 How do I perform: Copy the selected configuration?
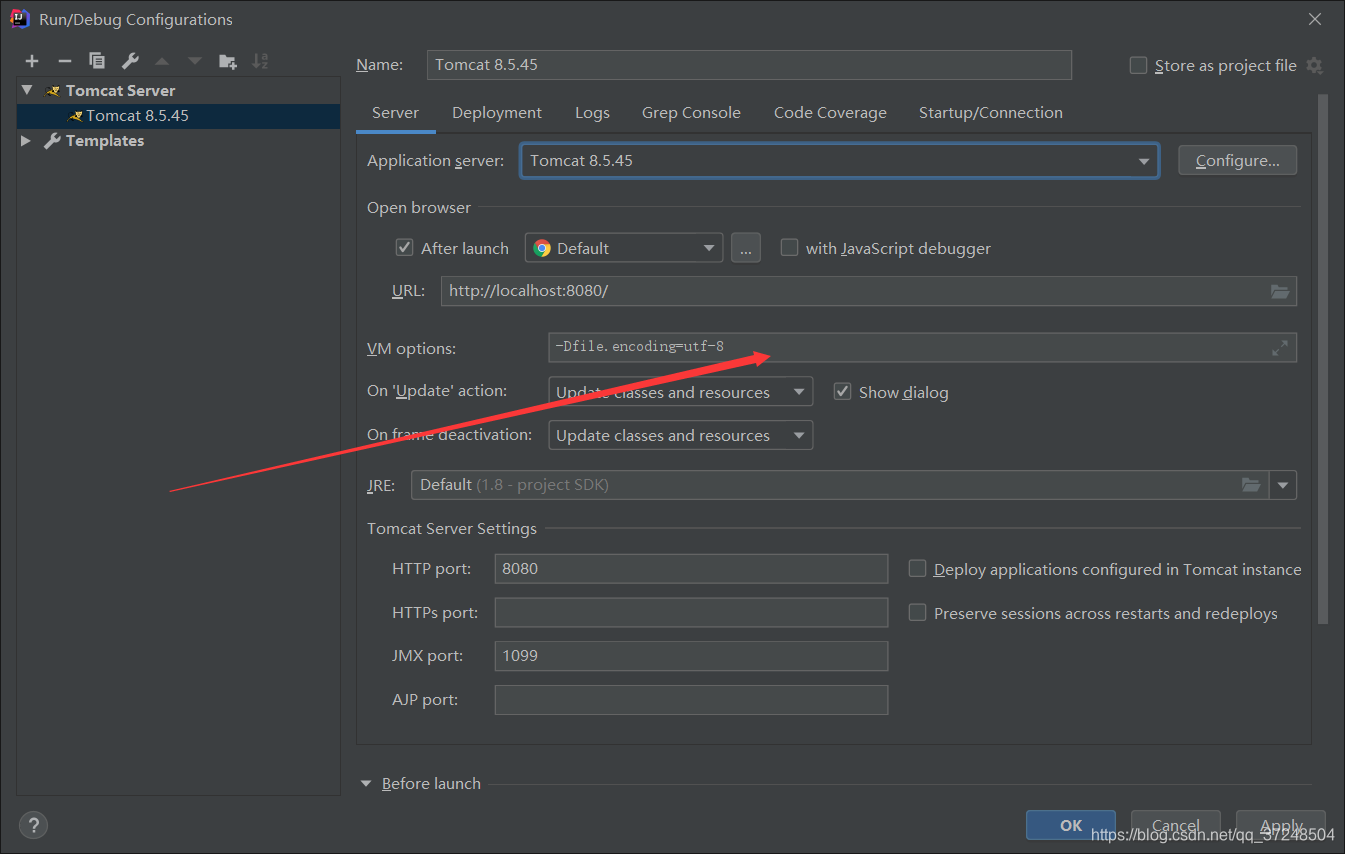click(x=97, y=61)
